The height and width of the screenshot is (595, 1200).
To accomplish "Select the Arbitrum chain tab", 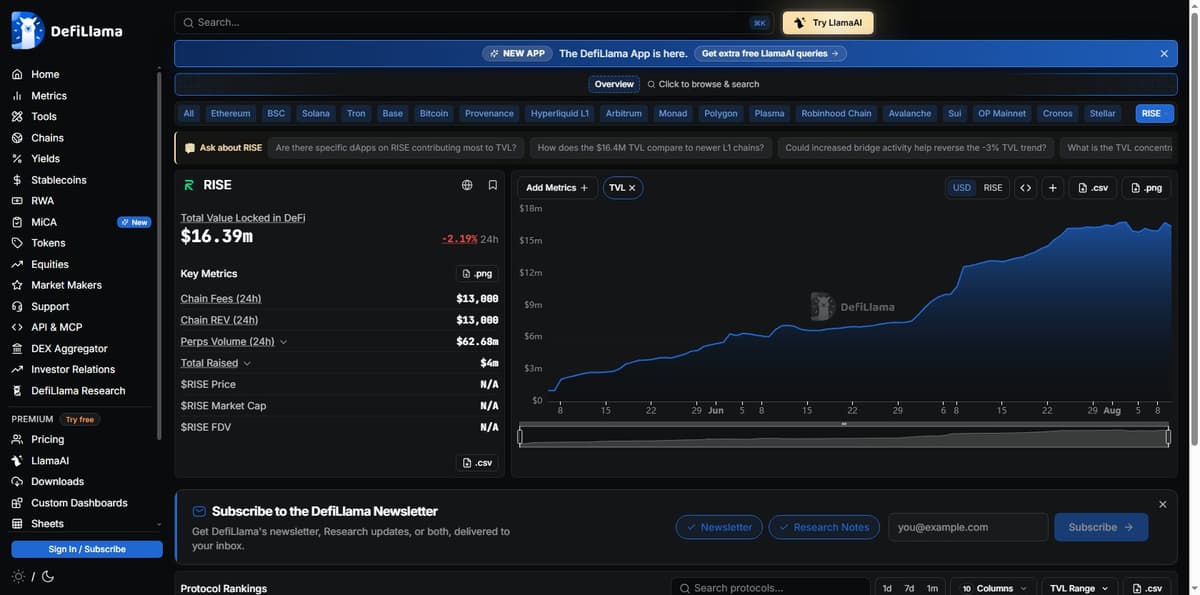I will pos(624,113).
